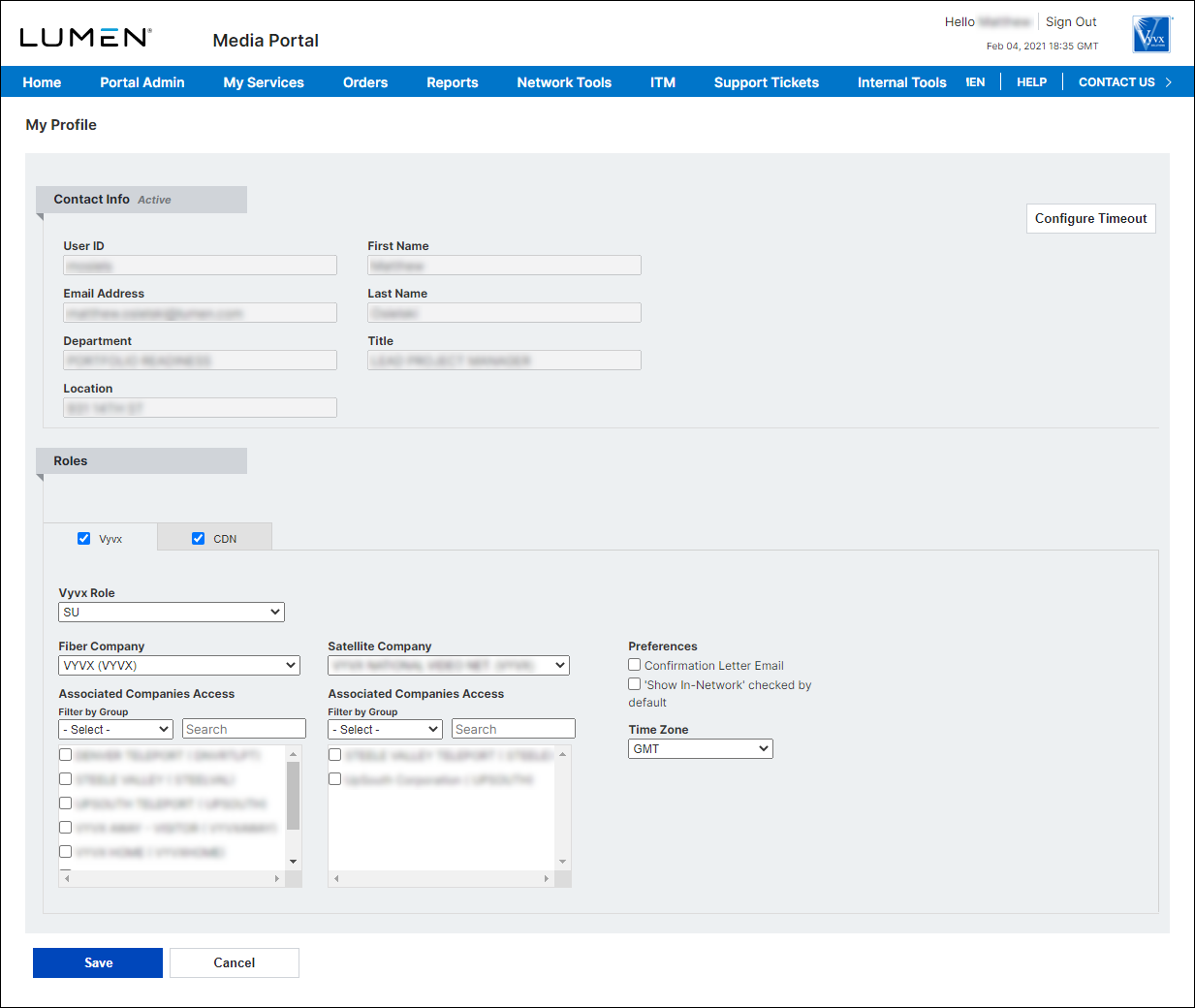This screenshot has height=1008, width=1195.
Task: Open the Fiber Company dropdown
Action: coord(179,666)
